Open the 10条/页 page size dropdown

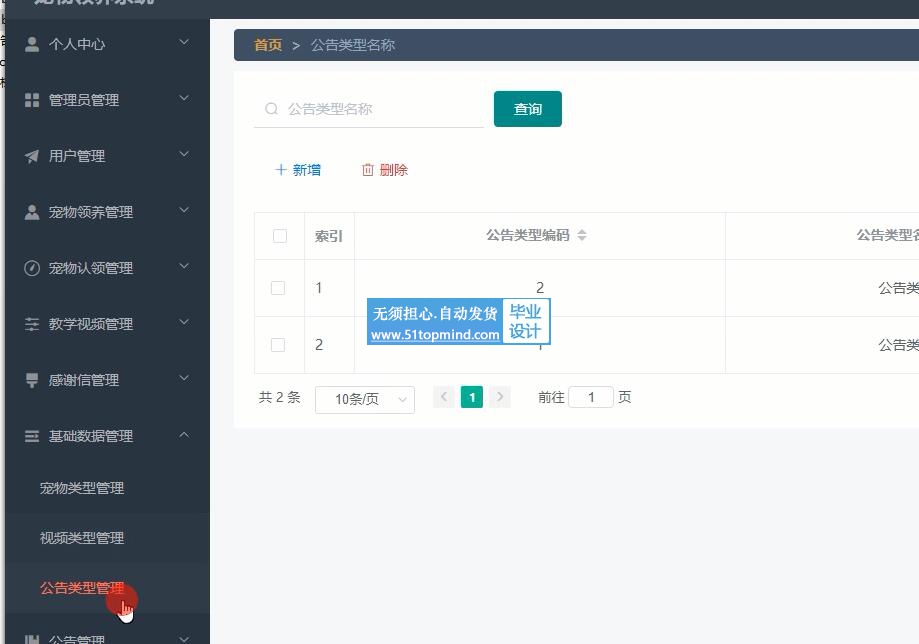364,399
